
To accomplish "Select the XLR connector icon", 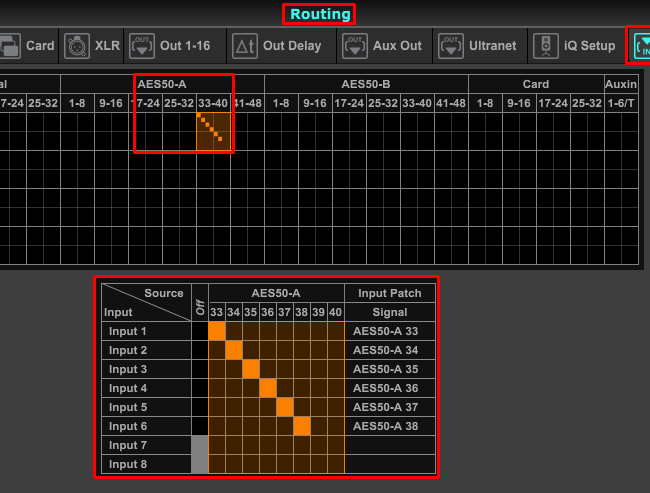I will pyautogui.click(x=77, y=46).
